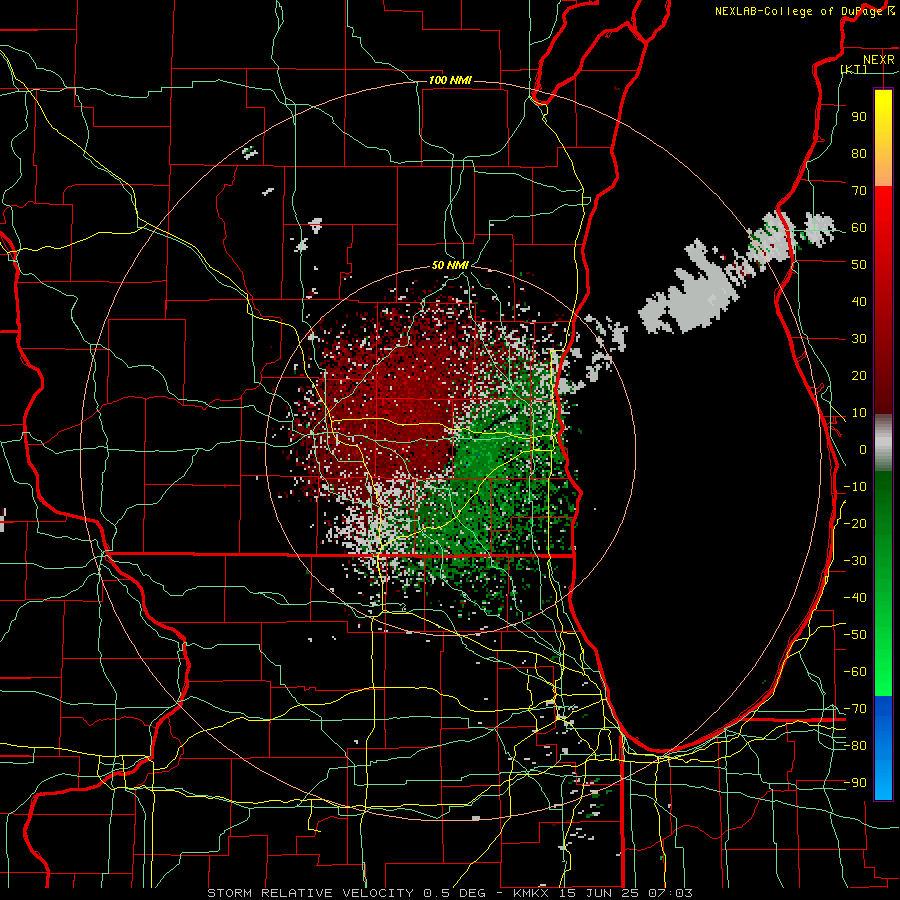The width and height of the screenshot is (900, 900).
Task: Pick the blue bottom segment of the color bar
Action: tap(883, 747)
